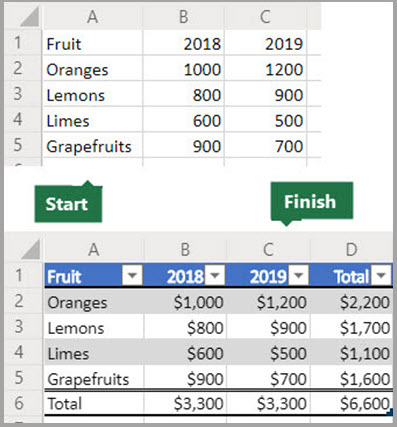The height and width of the screenshot is (427, 397).
Task: Open the Total column filter dropdown
Action: click(381, 275)
